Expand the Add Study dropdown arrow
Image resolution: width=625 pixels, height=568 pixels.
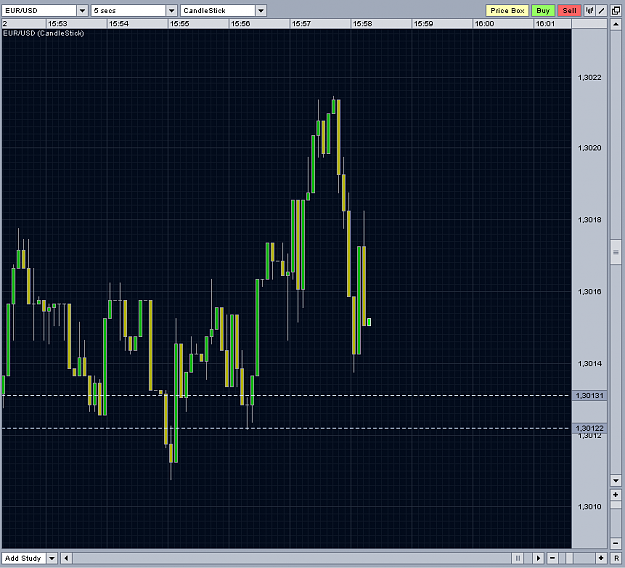point(52,558)
